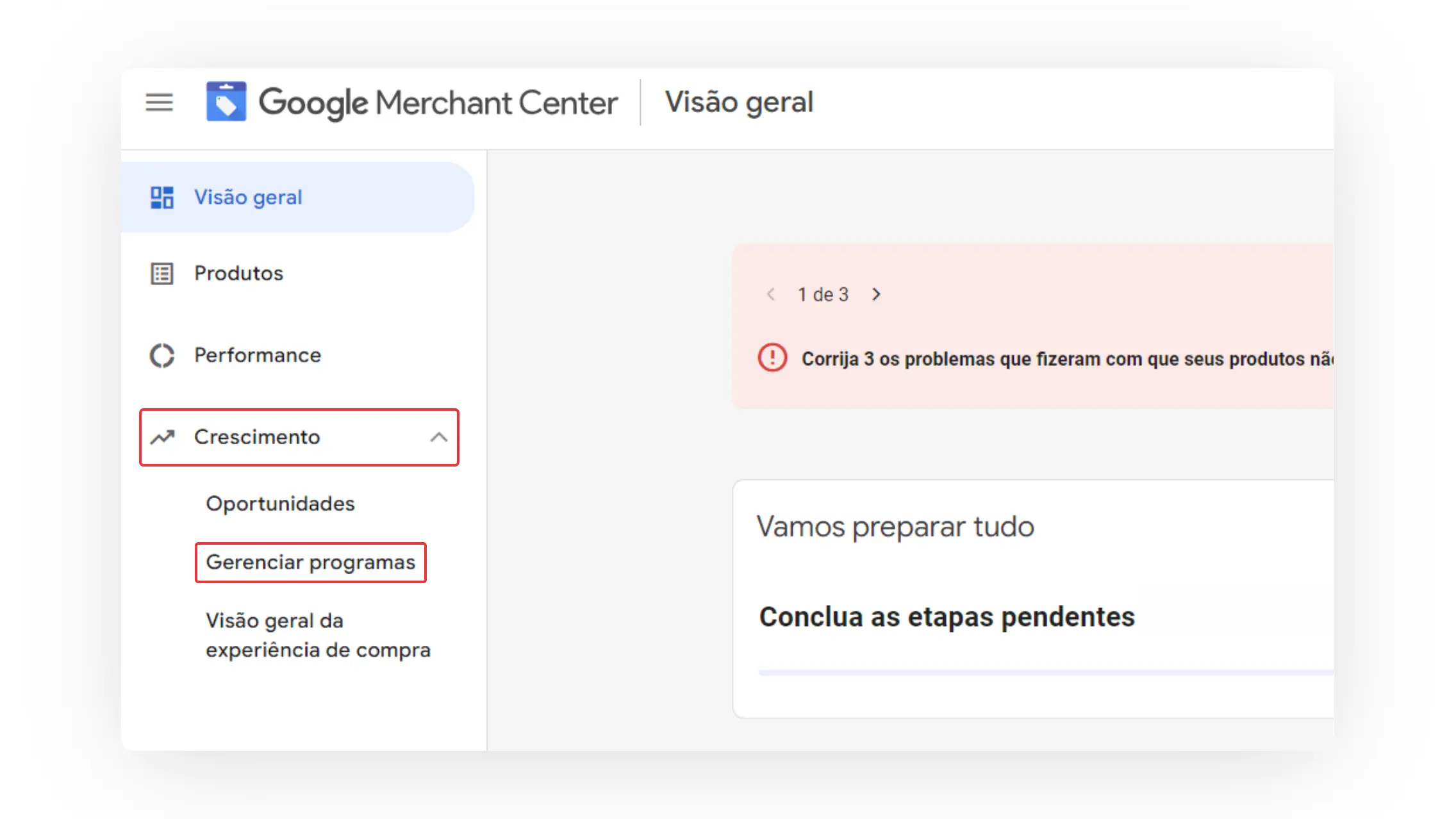Collapse the Crescimento section
This screenshot has height=819, width=1456.
pyautogui.click(x=440, y=437)
